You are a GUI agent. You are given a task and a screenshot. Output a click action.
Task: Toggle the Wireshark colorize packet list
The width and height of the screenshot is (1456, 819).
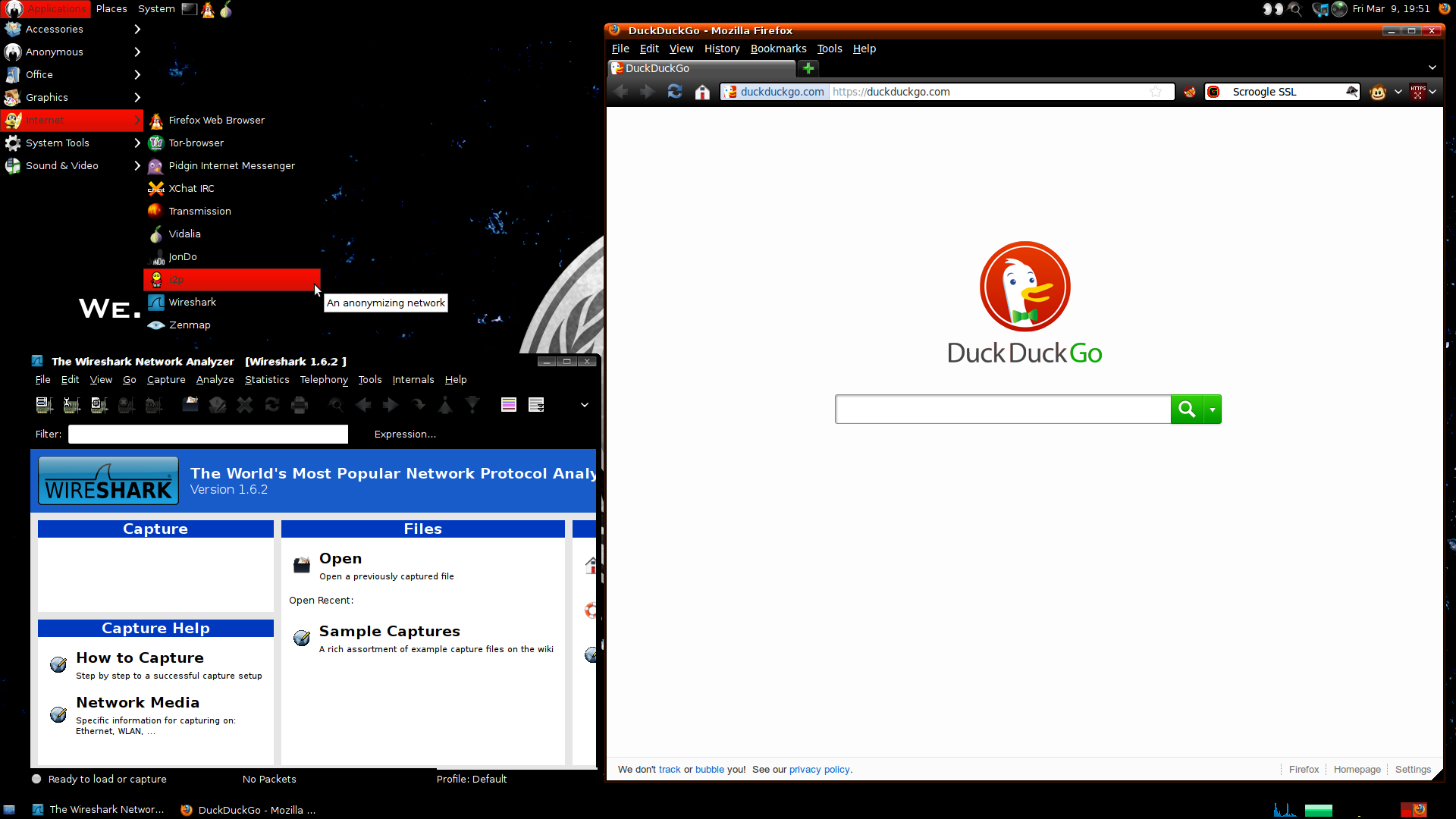point(509,404)
